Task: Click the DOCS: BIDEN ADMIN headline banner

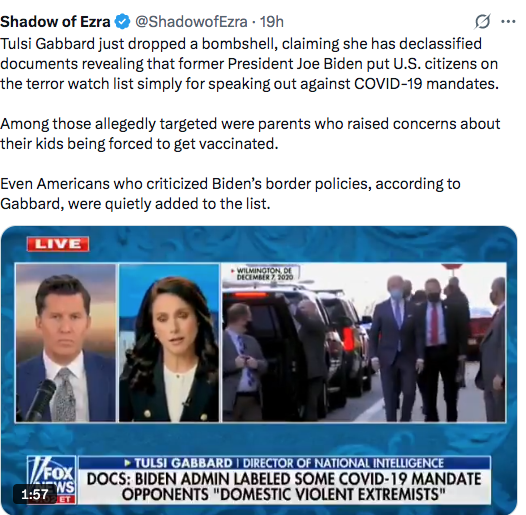Action: click(x=284, y=486)
